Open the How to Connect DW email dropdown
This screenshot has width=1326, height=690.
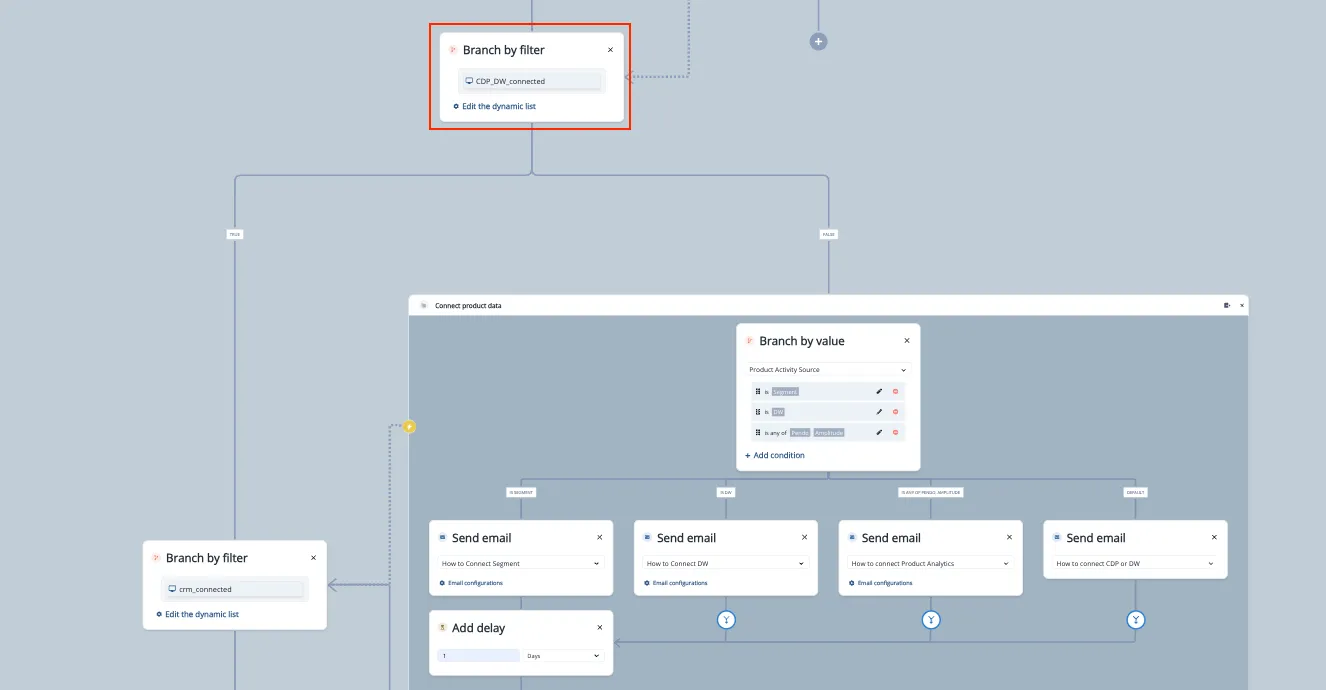(726, 563)
